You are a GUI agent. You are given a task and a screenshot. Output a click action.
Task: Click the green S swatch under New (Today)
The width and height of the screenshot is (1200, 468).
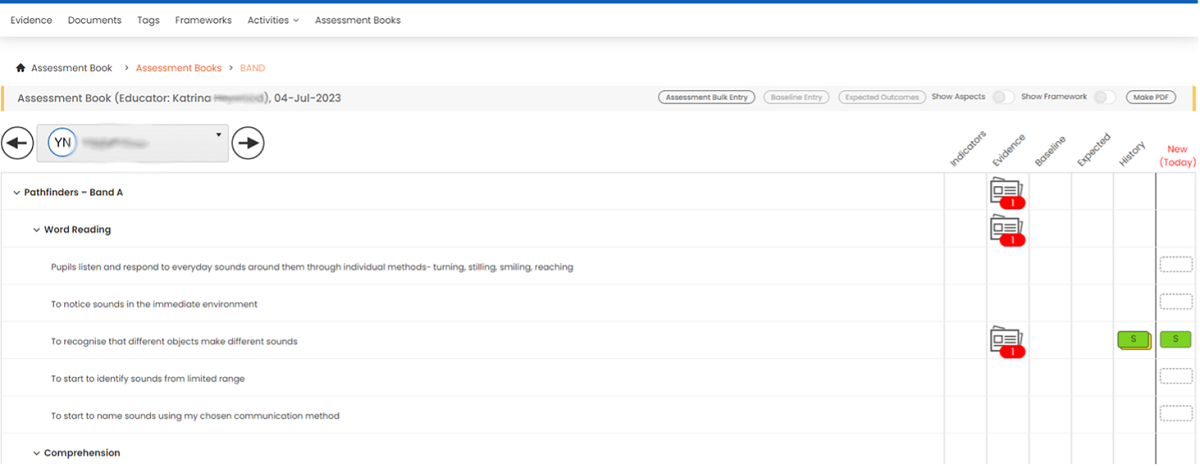[x=1176, y=340]
